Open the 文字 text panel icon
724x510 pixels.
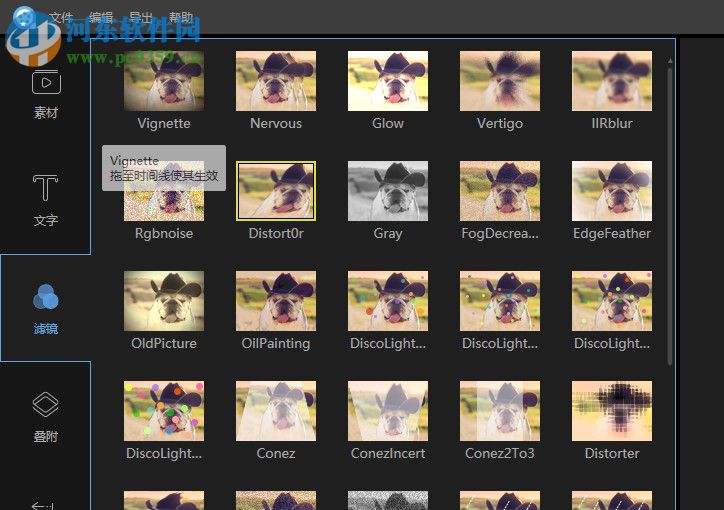(x=45, y=188)
